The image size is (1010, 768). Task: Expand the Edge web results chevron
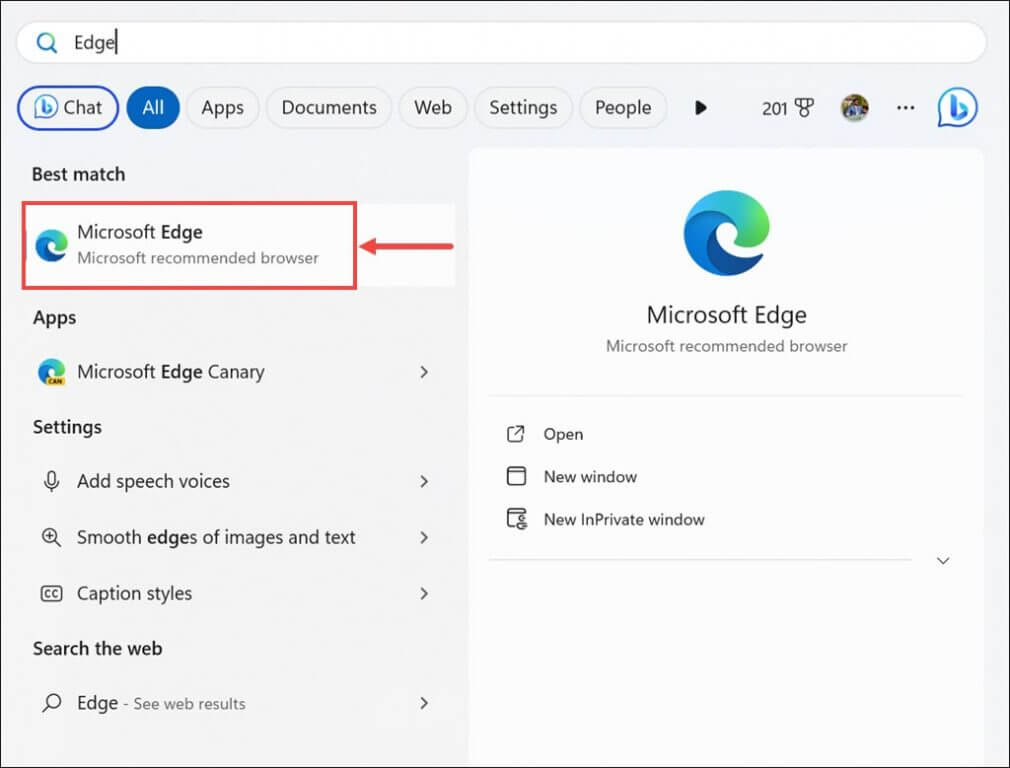click(x=424, y=703)
